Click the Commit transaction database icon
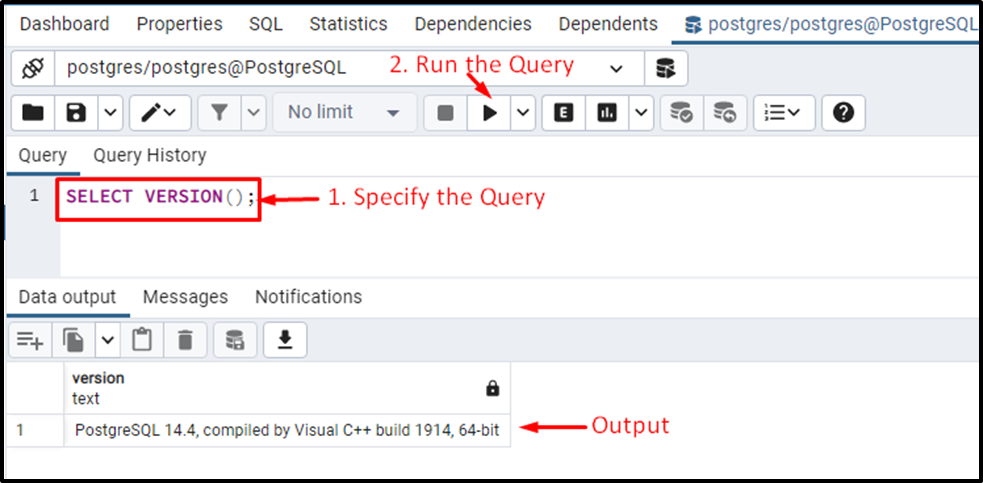 (682, 113)
